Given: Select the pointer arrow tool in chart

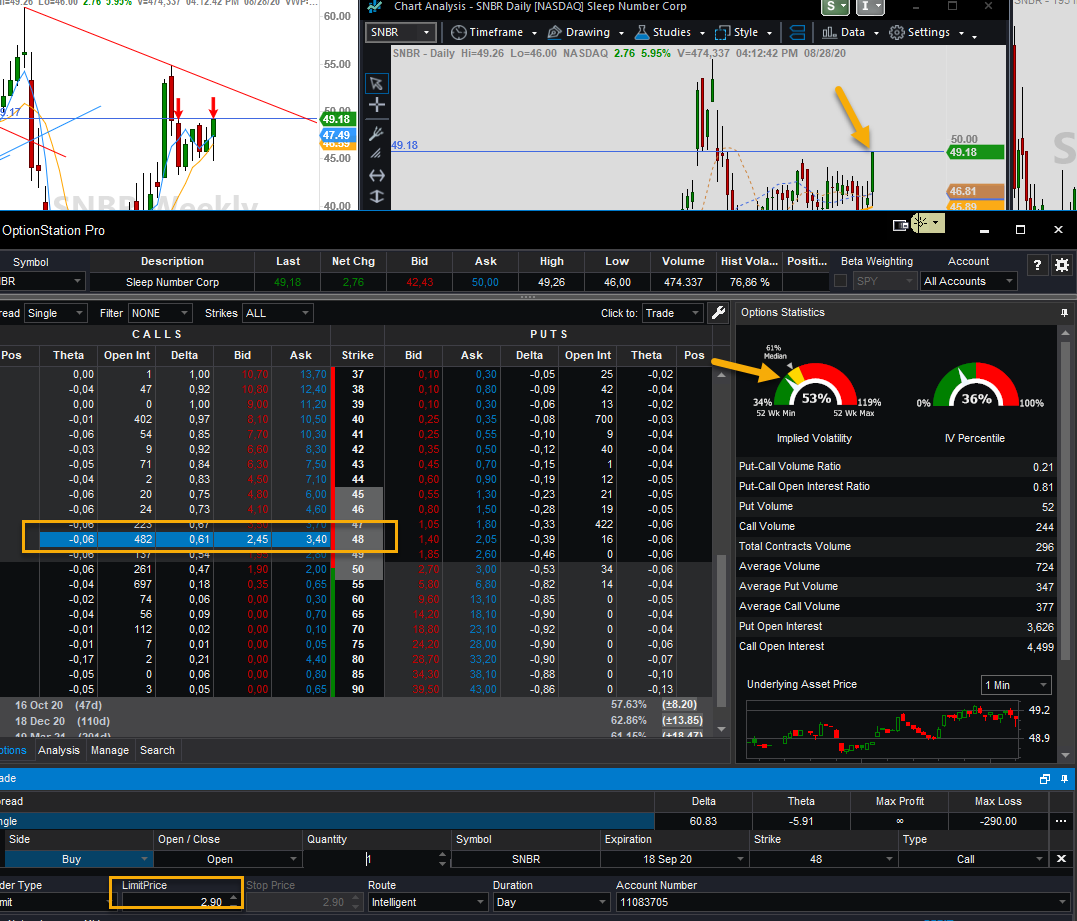Looking at the screenshot, I should [376, 84].
